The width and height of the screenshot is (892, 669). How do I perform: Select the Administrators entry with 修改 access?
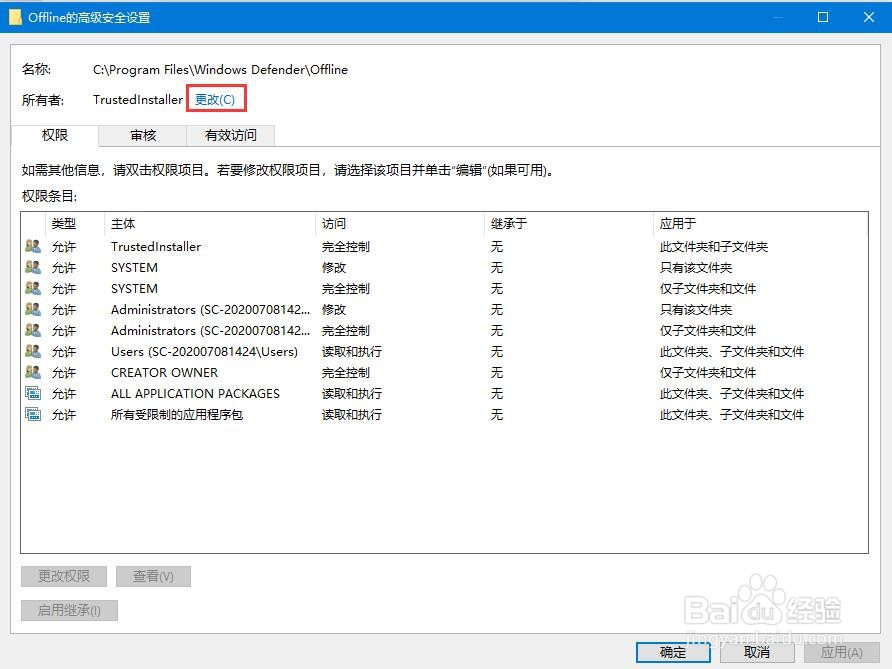pos(444,309)
